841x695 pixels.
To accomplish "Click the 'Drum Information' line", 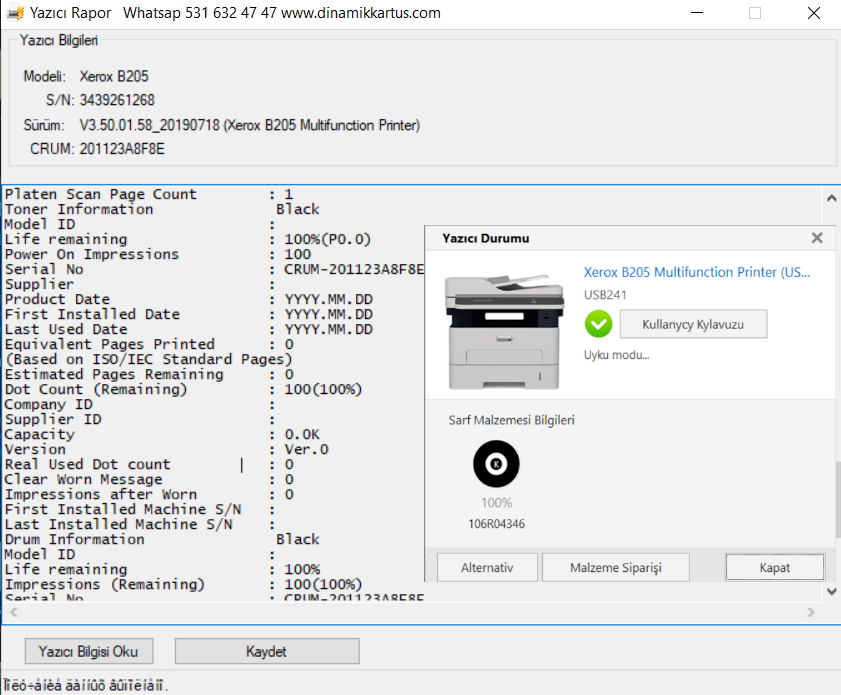I will click(x=162, y=539).
